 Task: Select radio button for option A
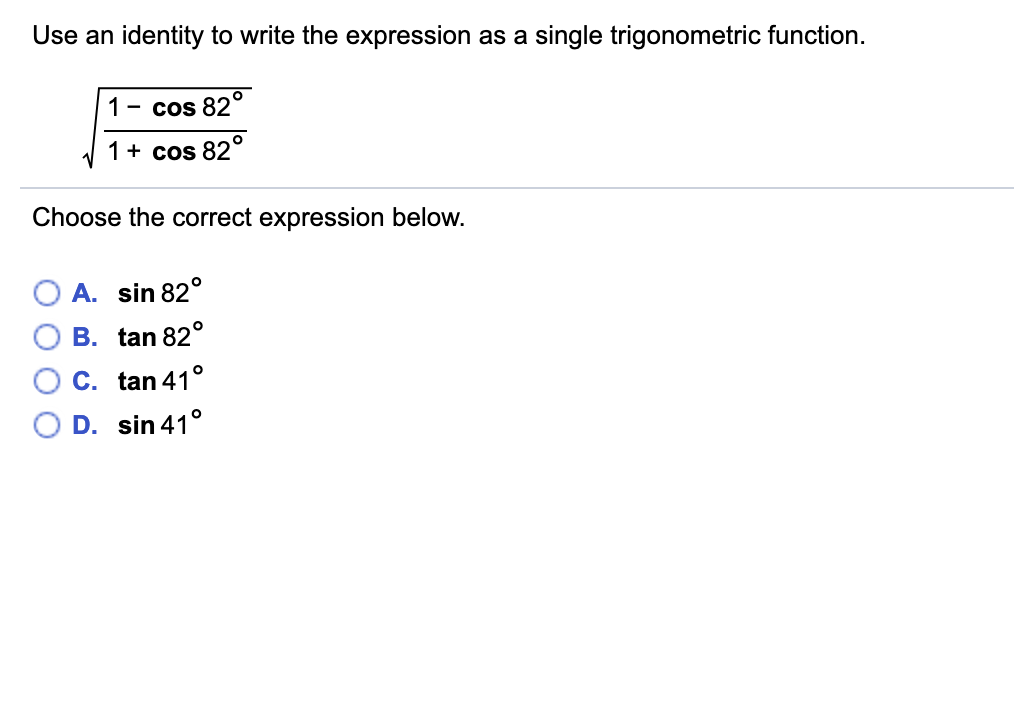point(47,293)
